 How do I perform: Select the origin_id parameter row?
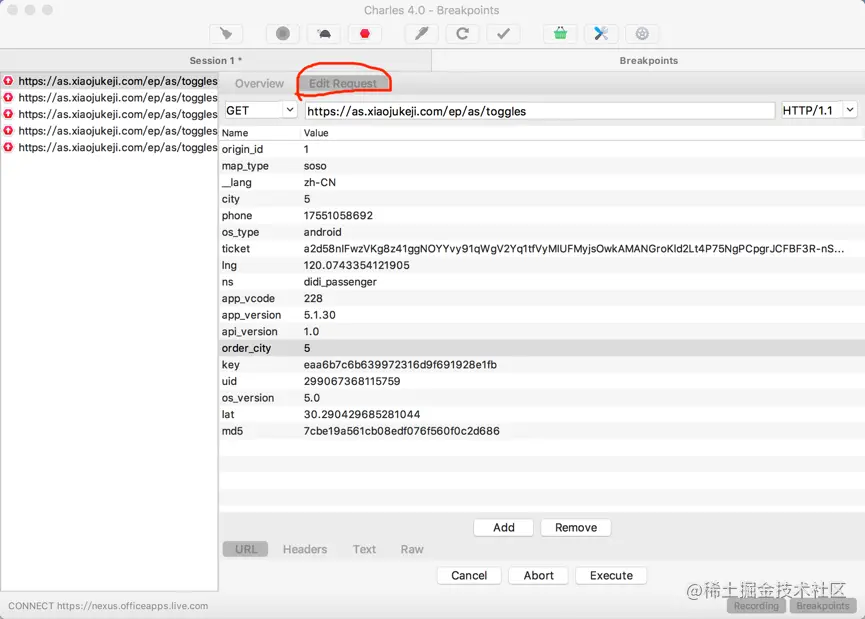coord(542,150)
